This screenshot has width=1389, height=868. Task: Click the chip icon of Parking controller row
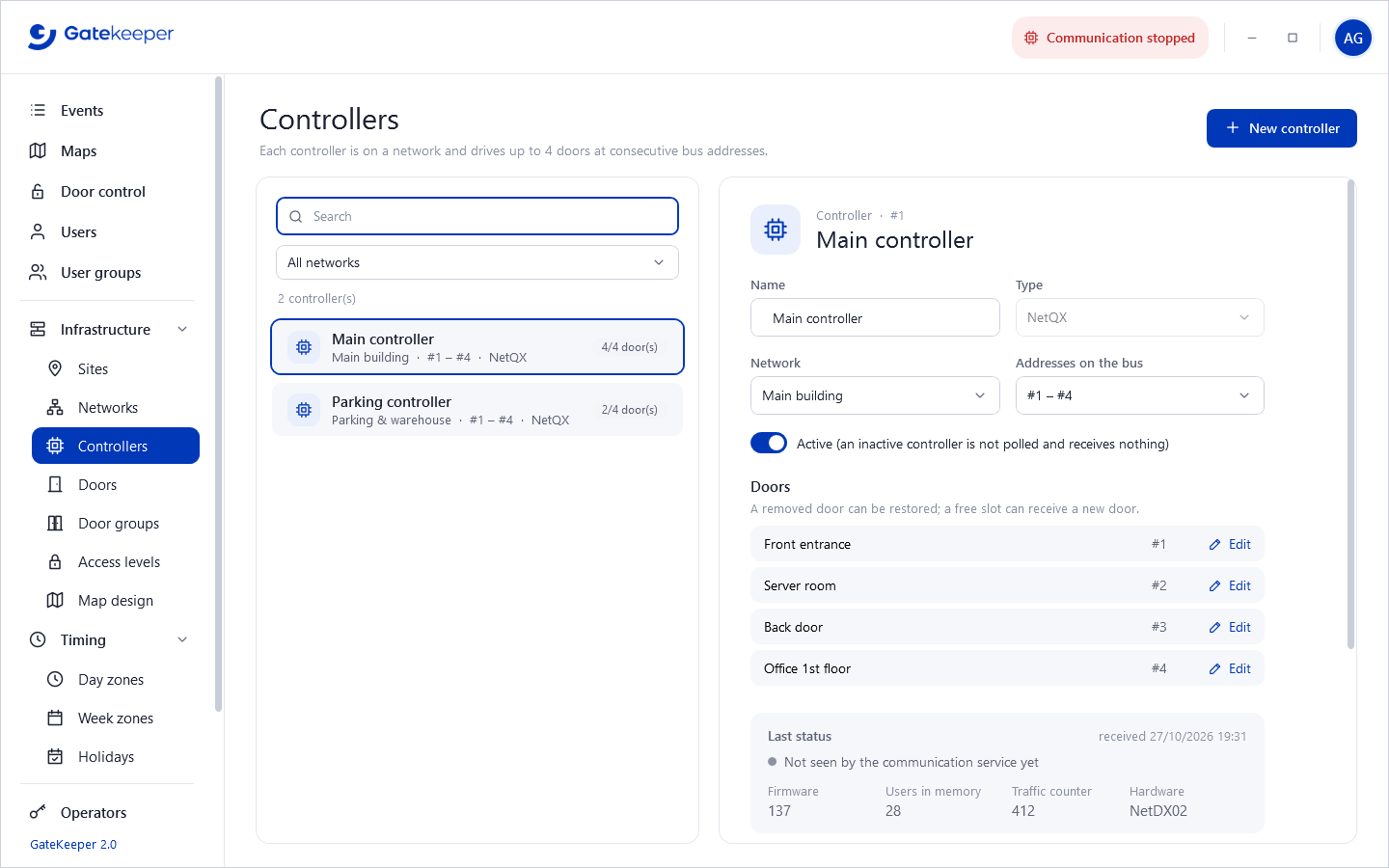[304, 410]
